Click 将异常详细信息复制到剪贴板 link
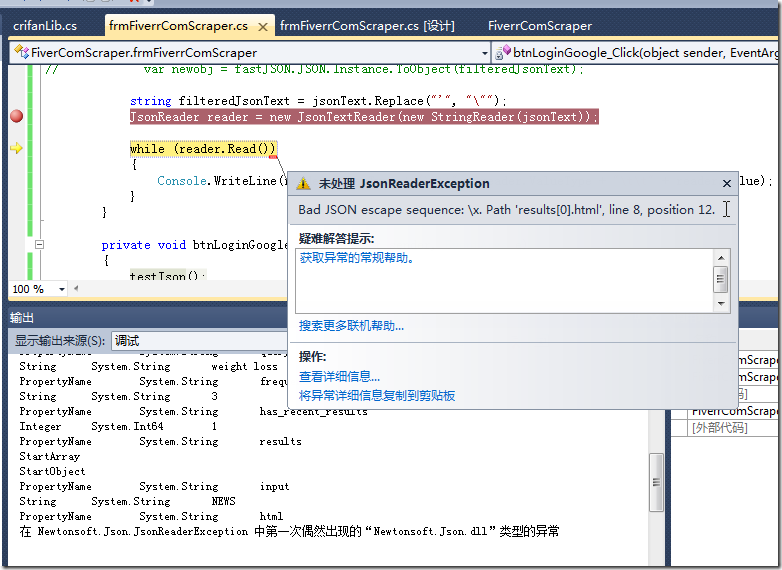This screenshot has height=570, width=782. coord(377,395)
